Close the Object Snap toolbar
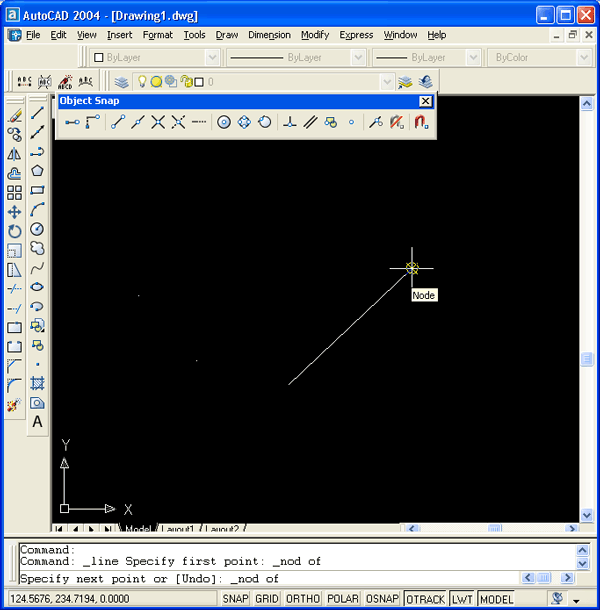Screen dimensions: 600x610 tap(425, 101)
